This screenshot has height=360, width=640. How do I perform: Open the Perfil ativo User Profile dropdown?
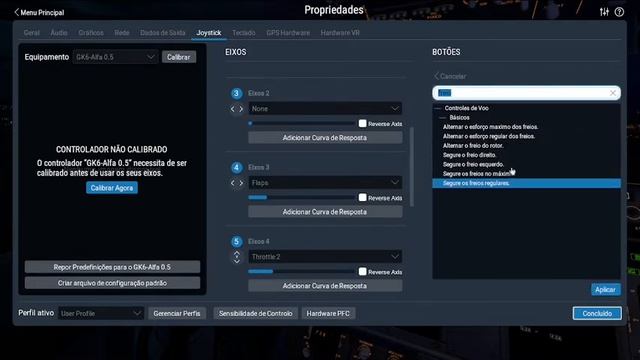pyautogui.click(x=100, y=313)
